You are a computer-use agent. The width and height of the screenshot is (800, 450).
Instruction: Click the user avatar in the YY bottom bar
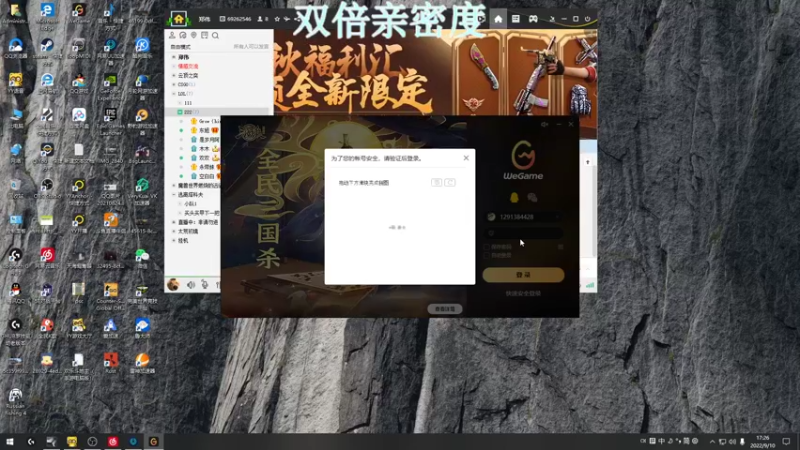[173, 284]
